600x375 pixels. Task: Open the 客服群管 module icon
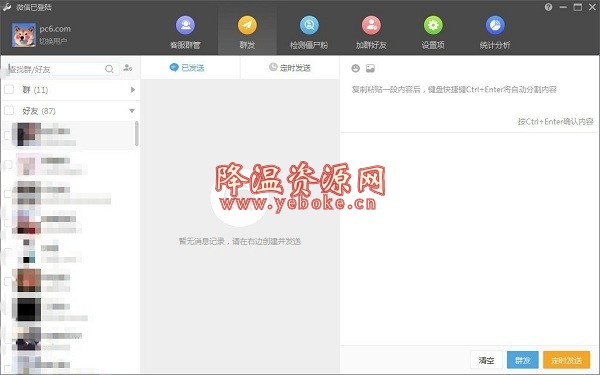click(186, 25)
